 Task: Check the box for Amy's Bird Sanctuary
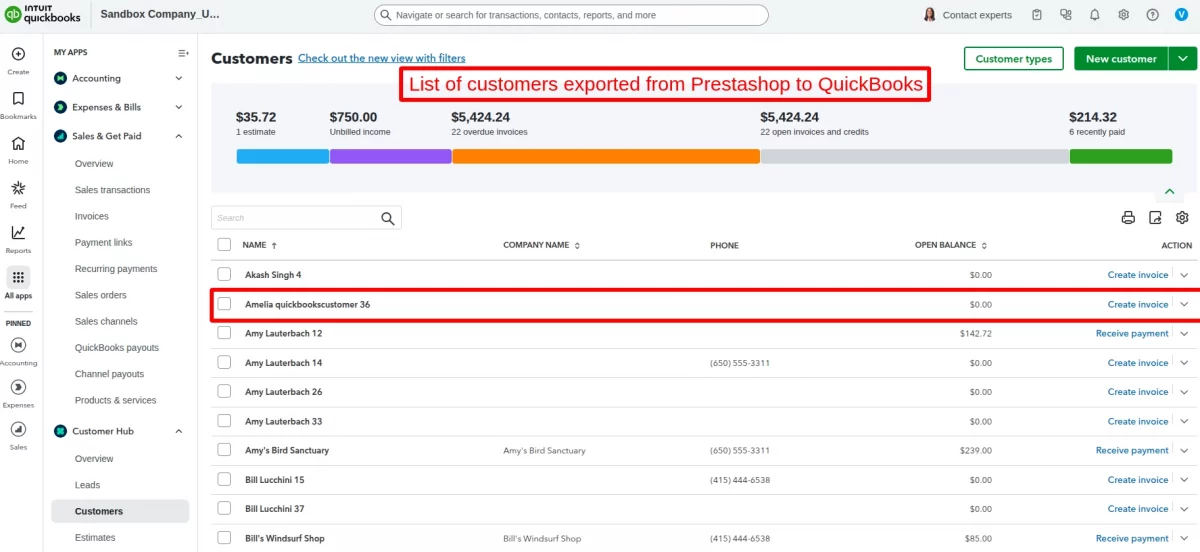pos(224,450)
